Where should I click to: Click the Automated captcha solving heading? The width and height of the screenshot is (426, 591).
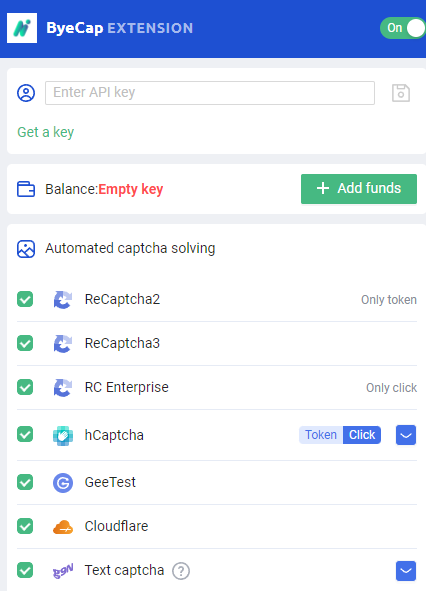coord(130,249)
